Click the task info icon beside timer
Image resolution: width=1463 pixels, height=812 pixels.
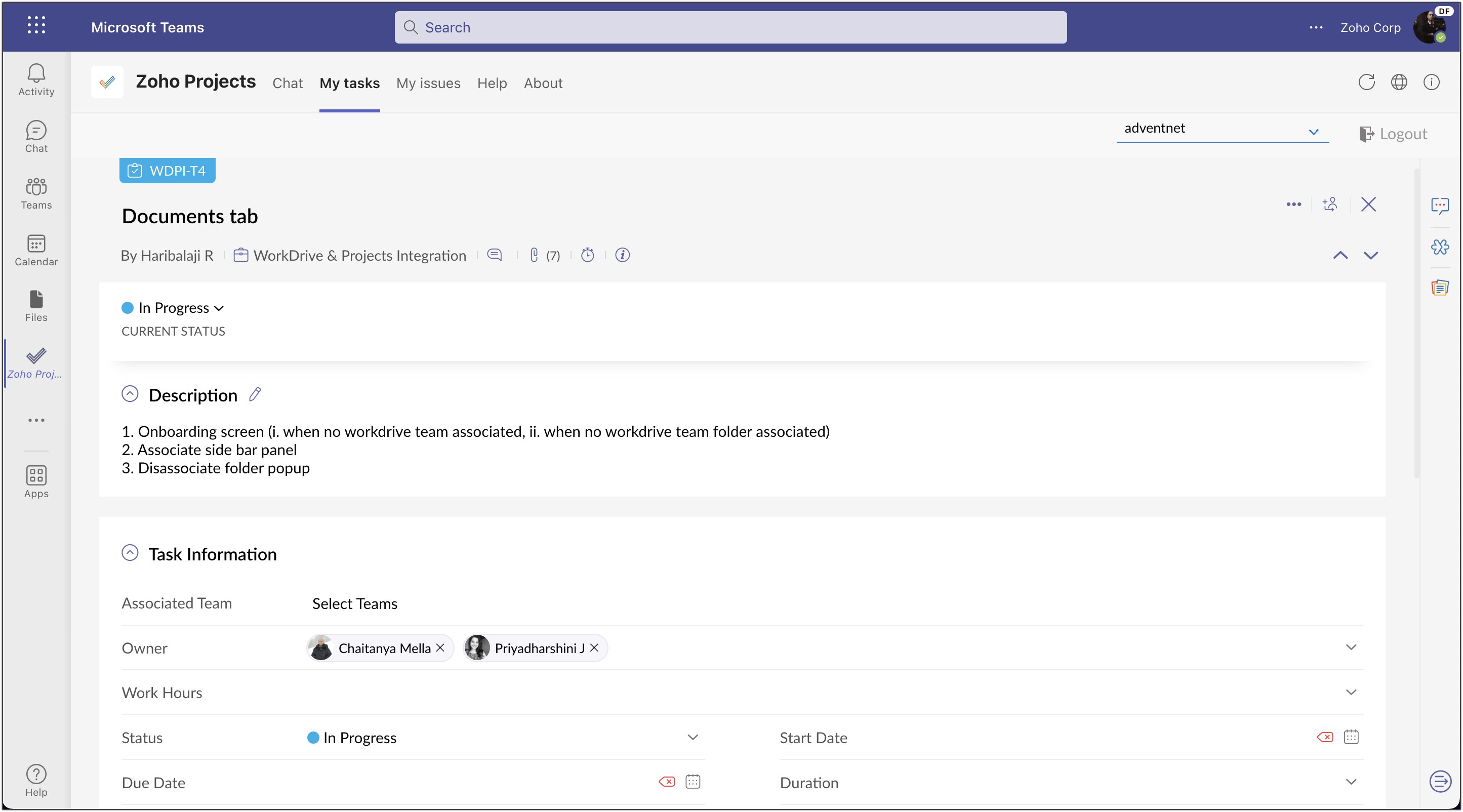click(x=623, y=256)
